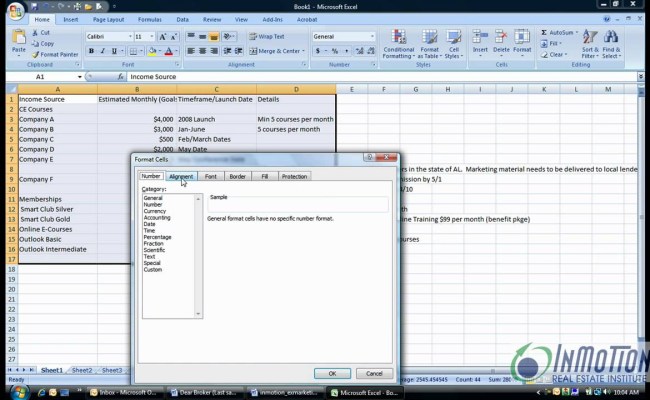Open the Fill tab in Format Cells
Screen dimensions: 650x400
pos(264,176)
